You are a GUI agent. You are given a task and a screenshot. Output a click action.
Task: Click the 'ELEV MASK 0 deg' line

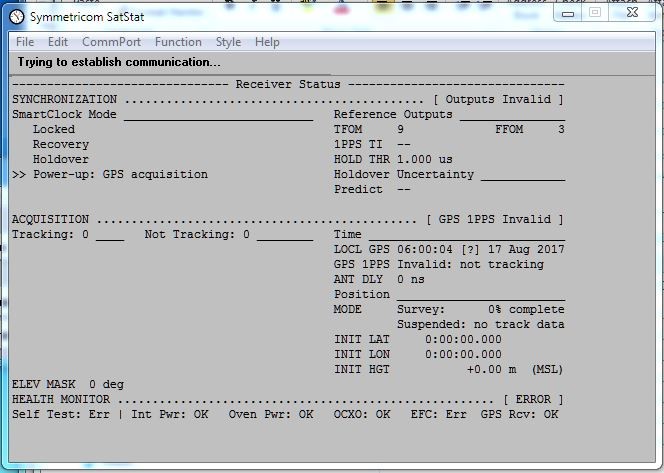(68, 384)
